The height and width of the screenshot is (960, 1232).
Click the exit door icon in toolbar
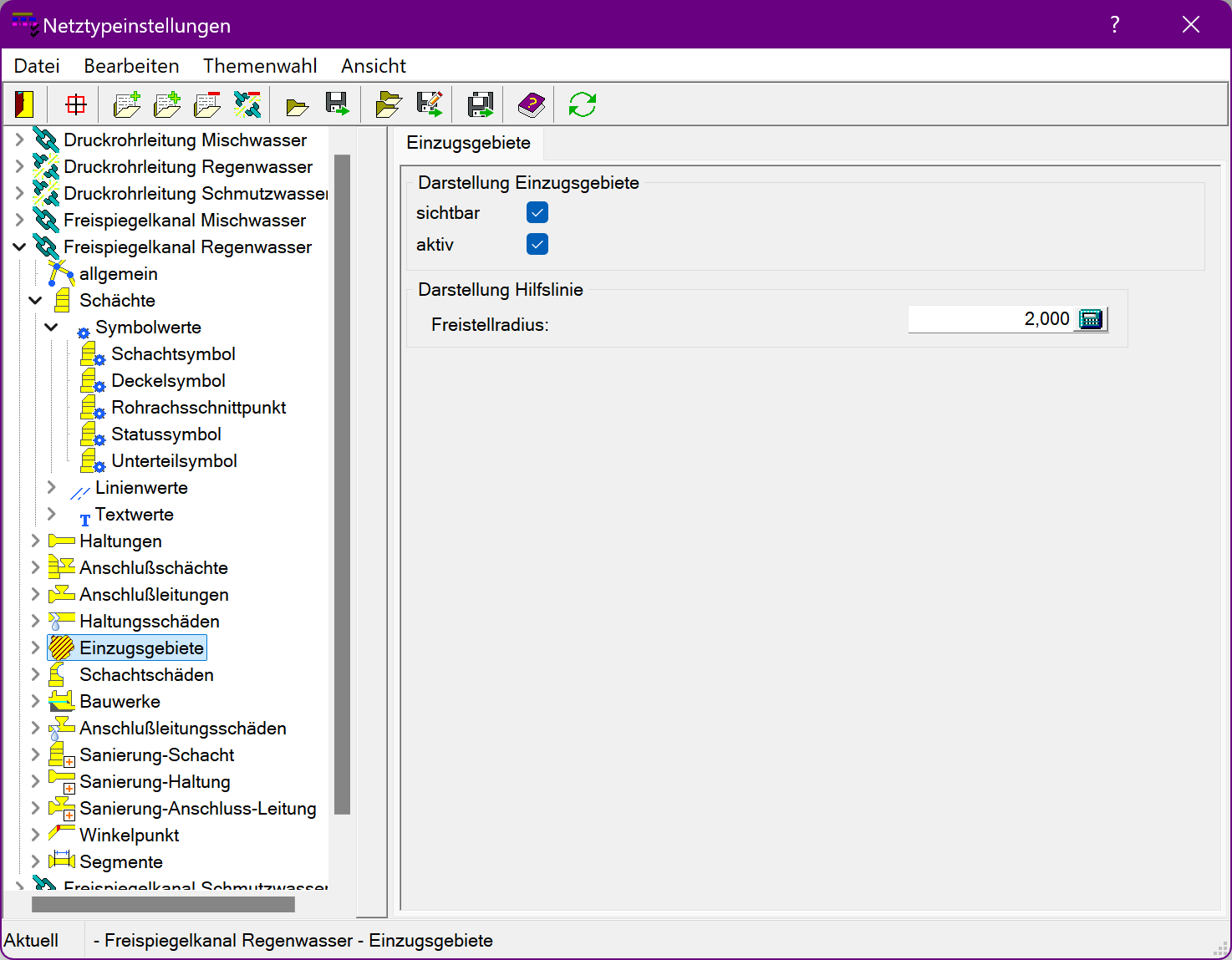pyautogui.click(x=24, y=104)
